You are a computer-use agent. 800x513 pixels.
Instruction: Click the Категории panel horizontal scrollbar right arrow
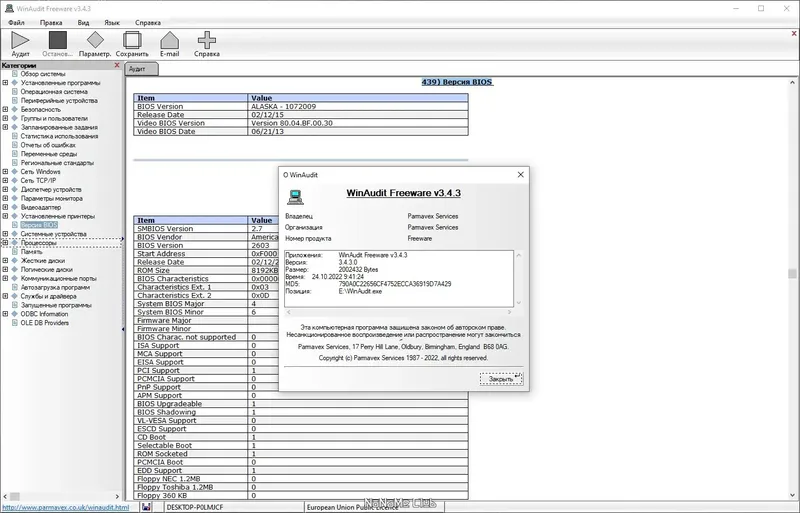(117, 496)
